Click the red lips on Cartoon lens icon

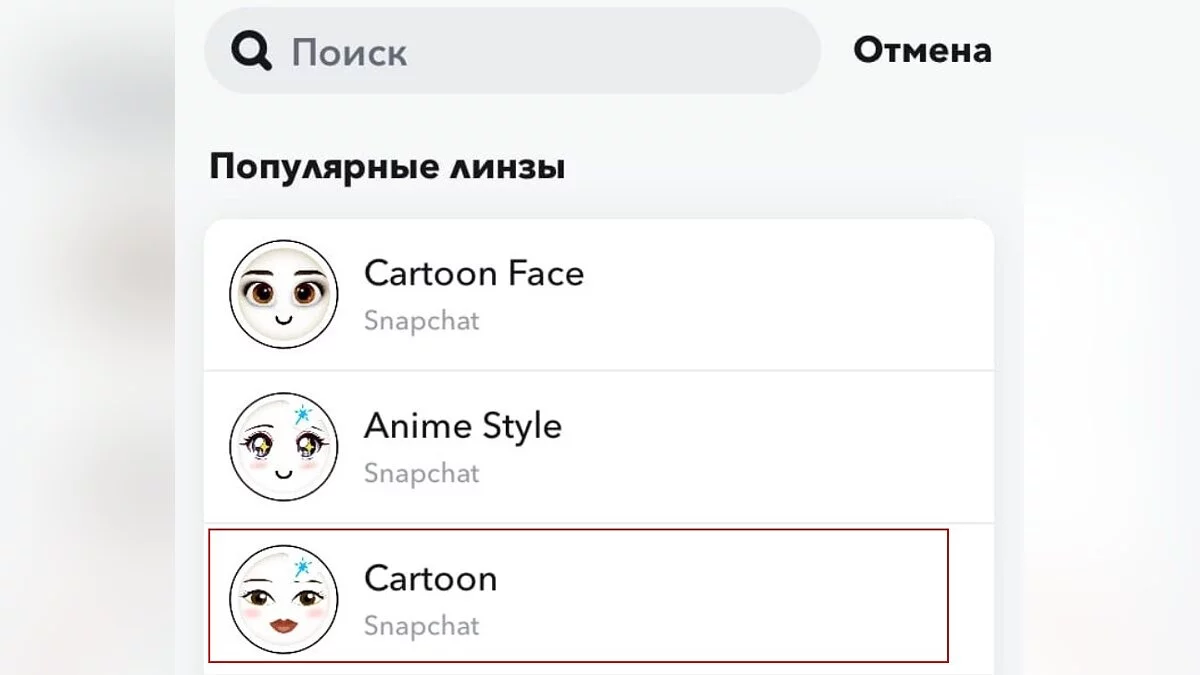pos(283,626)
